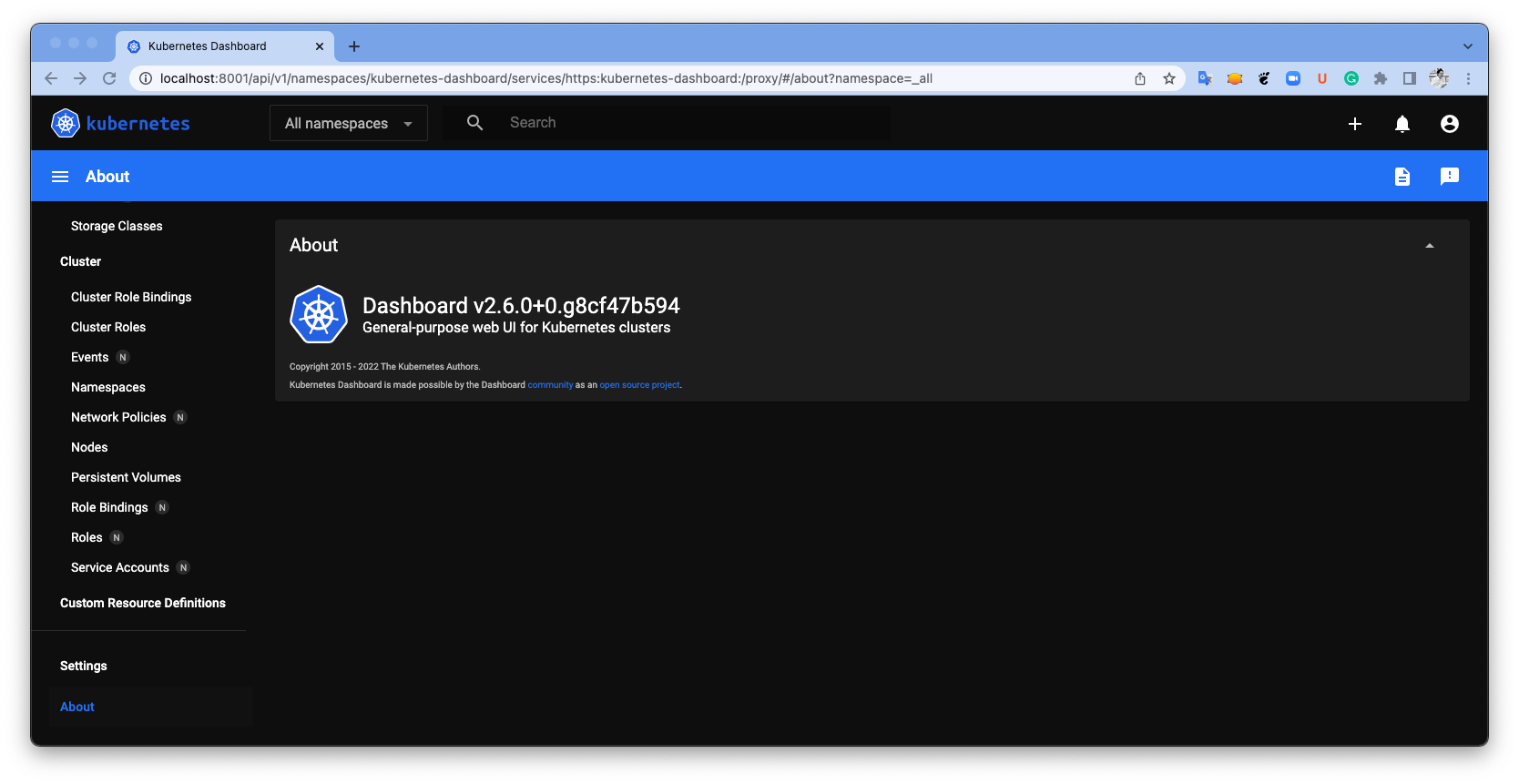Reload the page
The width and height of the screenshot is (1519, 784).
tap(109, 78)
